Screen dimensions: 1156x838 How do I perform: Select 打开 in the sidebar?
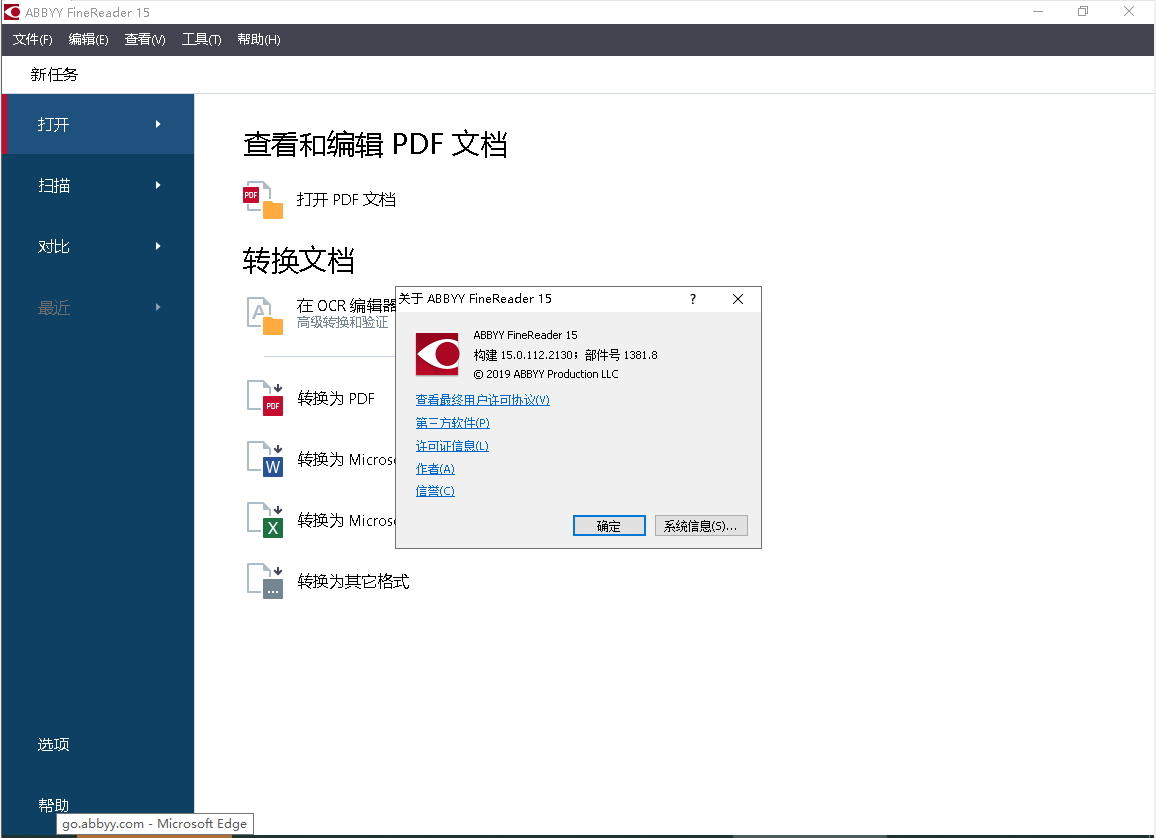pos(98,124)
